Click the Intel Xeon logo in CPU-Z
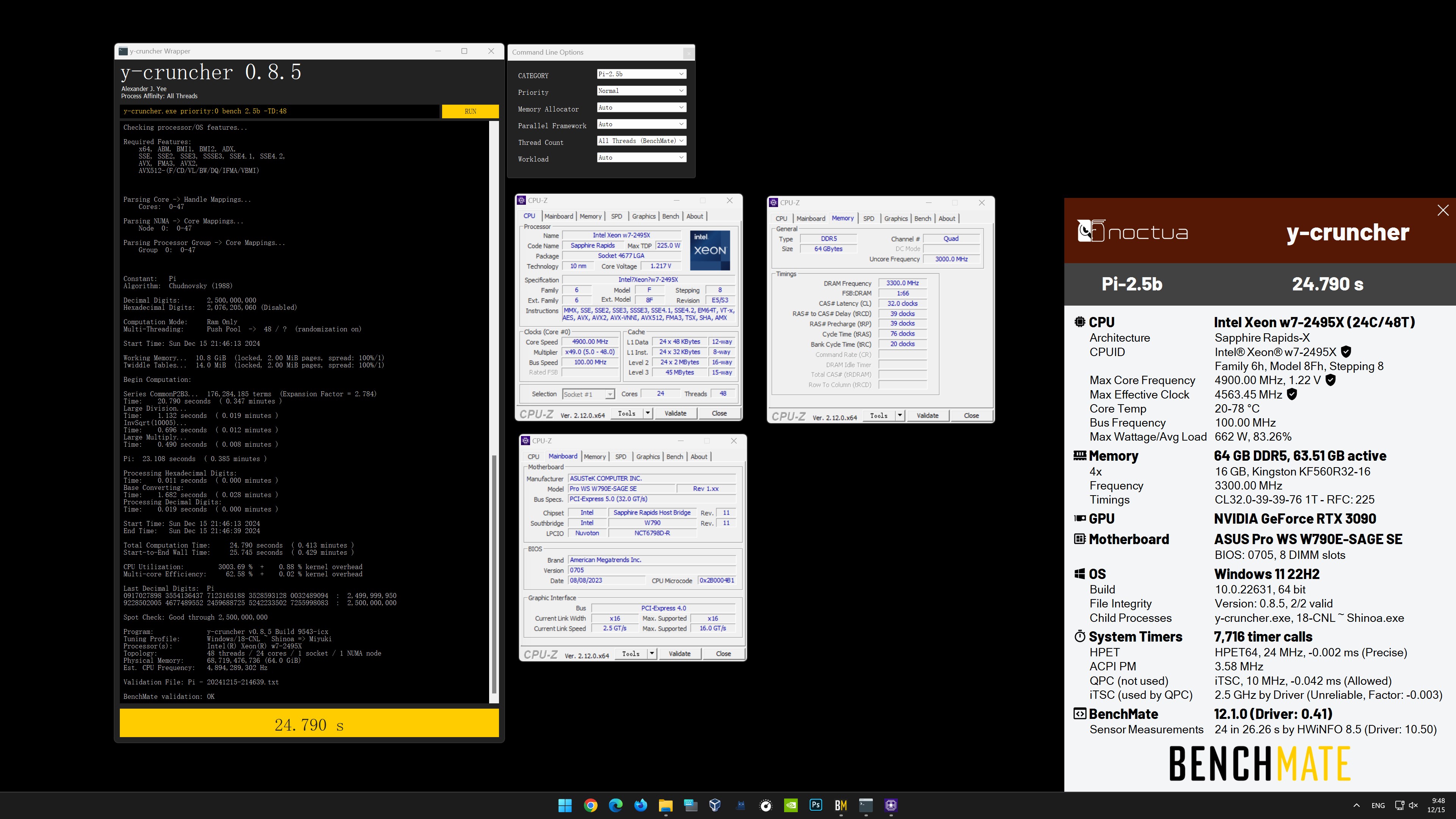 pyautogui.click(x=709, y=250)
